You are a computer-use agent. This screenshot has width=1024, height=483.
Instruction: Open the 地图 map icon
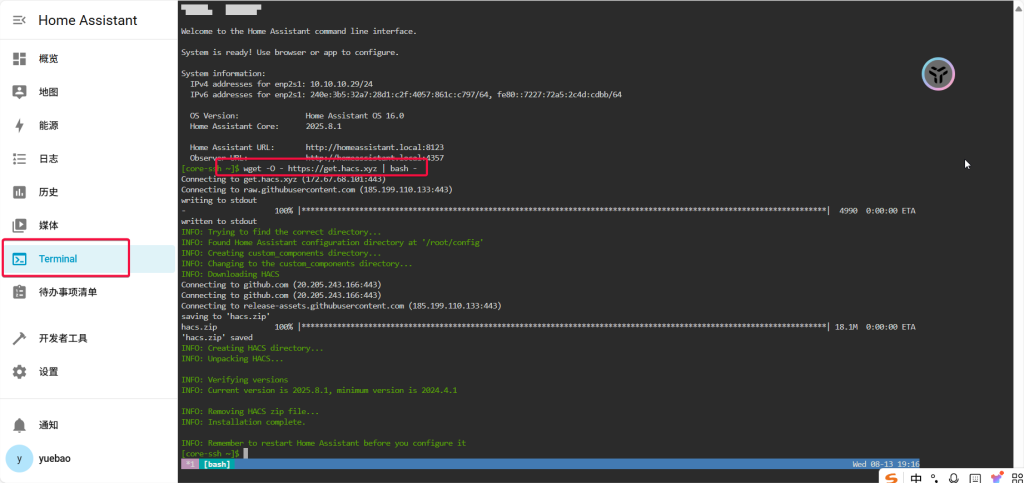(x=20, y=92)
